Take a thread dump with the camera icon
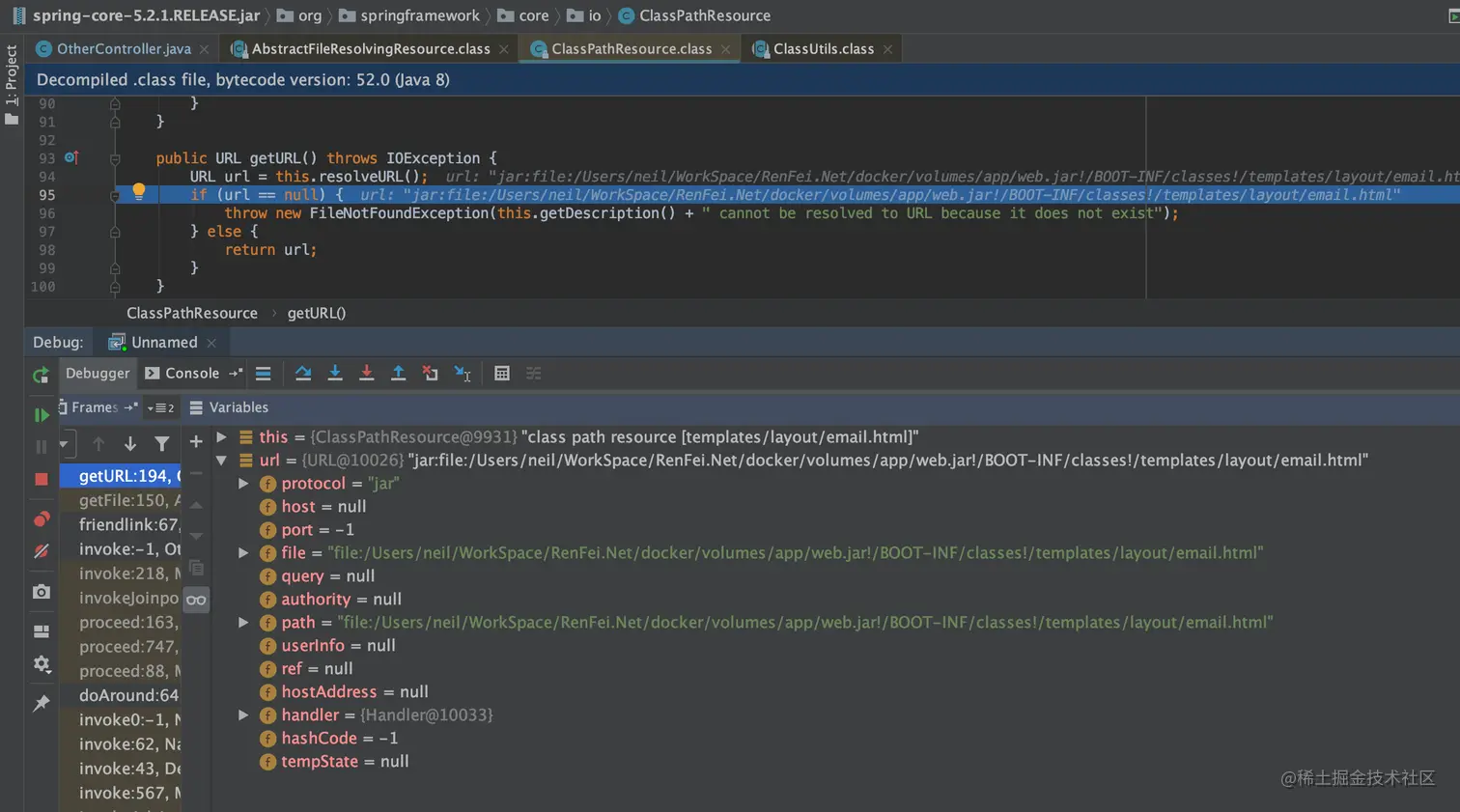1460x812 pixels. point(41,592)
